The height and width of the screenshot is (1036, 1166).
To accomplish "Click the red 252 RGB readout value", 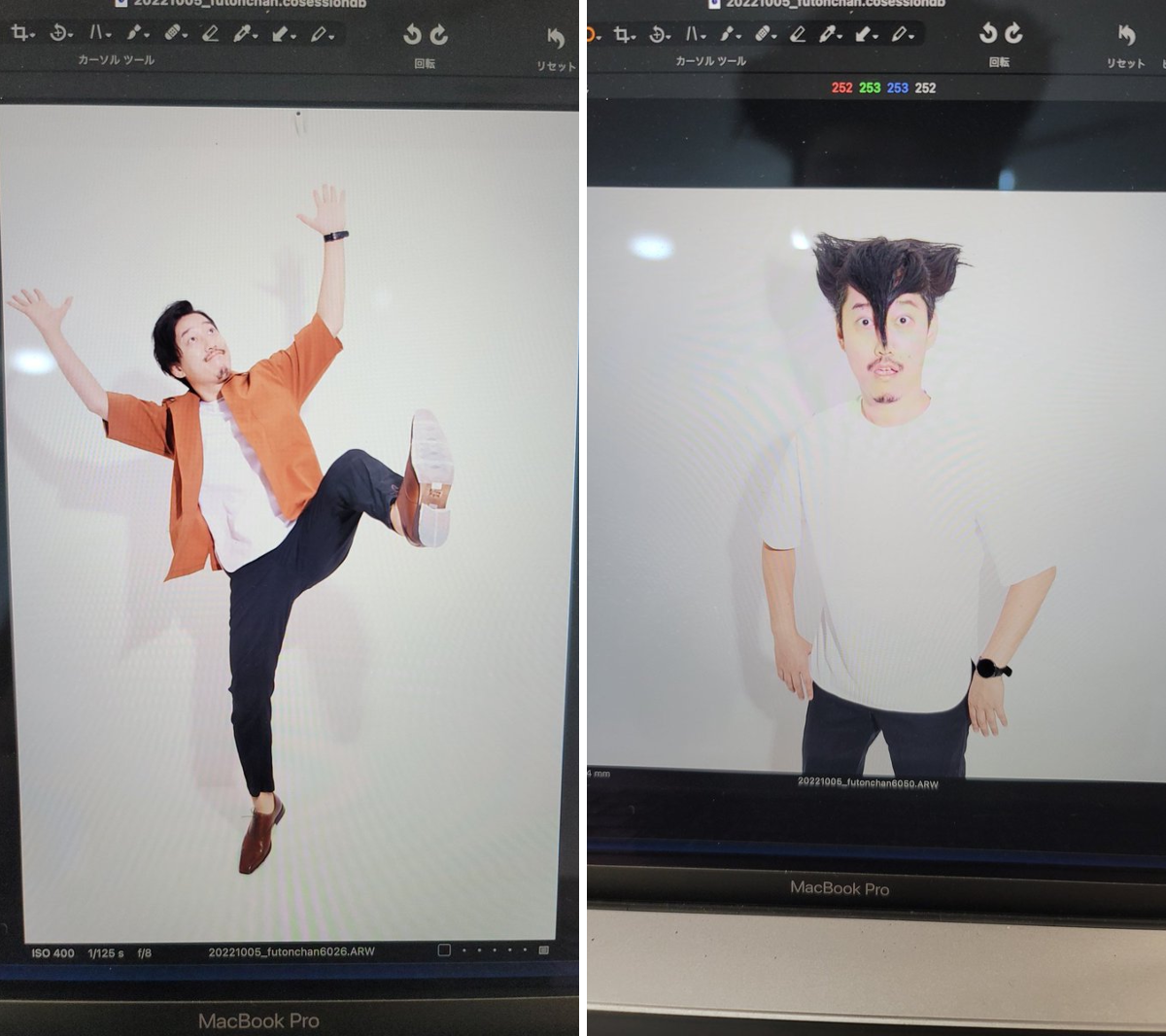I will tap(842, 87).
